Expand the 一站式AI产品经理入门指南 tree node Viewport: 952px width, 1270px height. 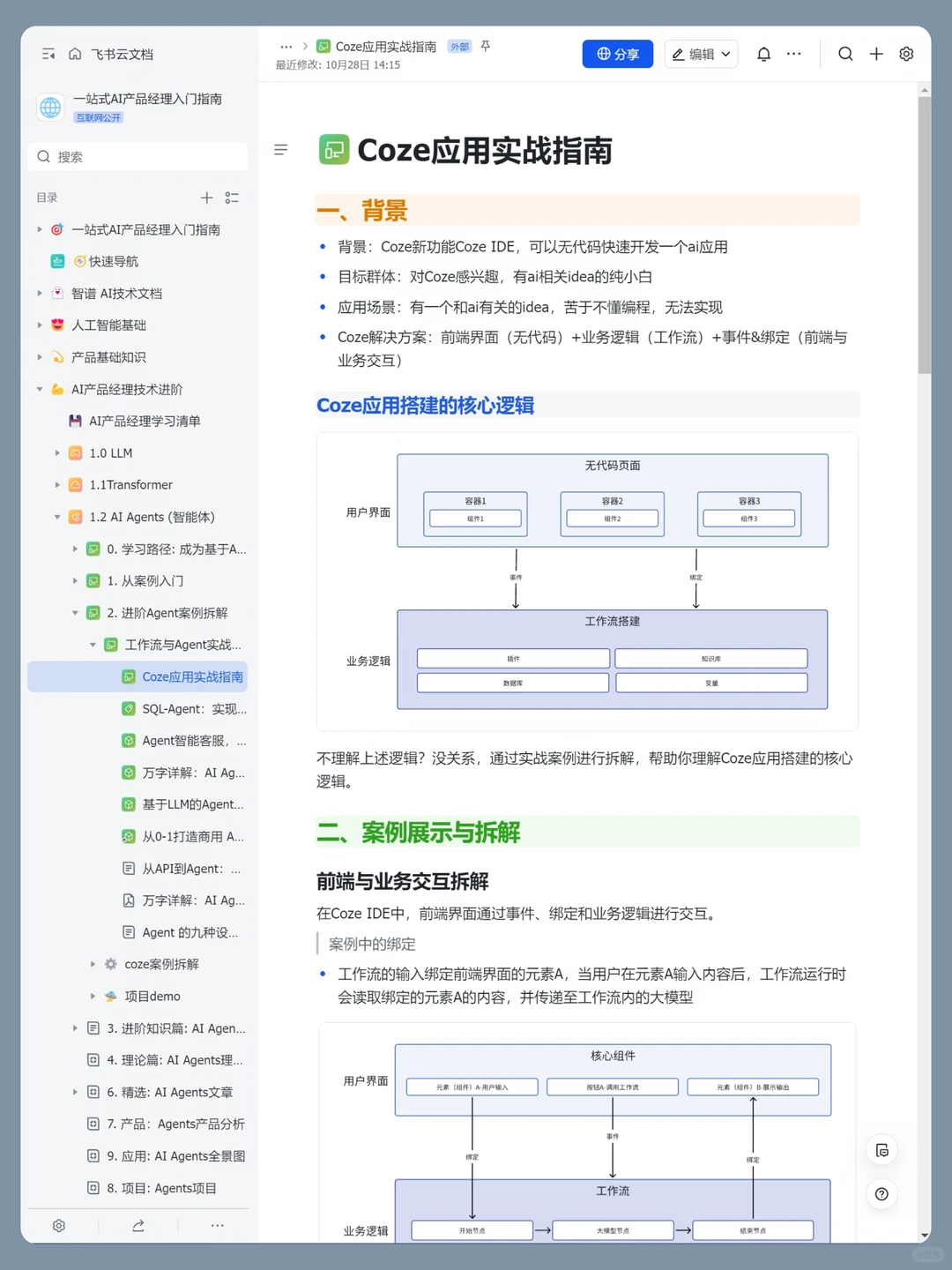40,229
